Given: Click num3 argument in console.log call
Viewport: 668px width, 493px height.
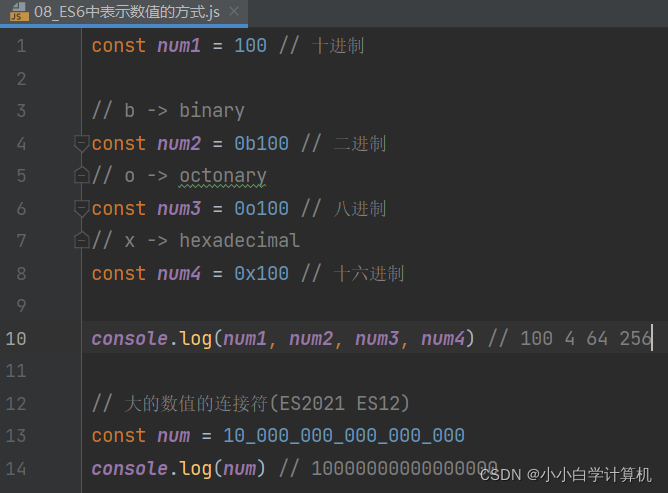Looking at the screenshot, I should 377,339.
